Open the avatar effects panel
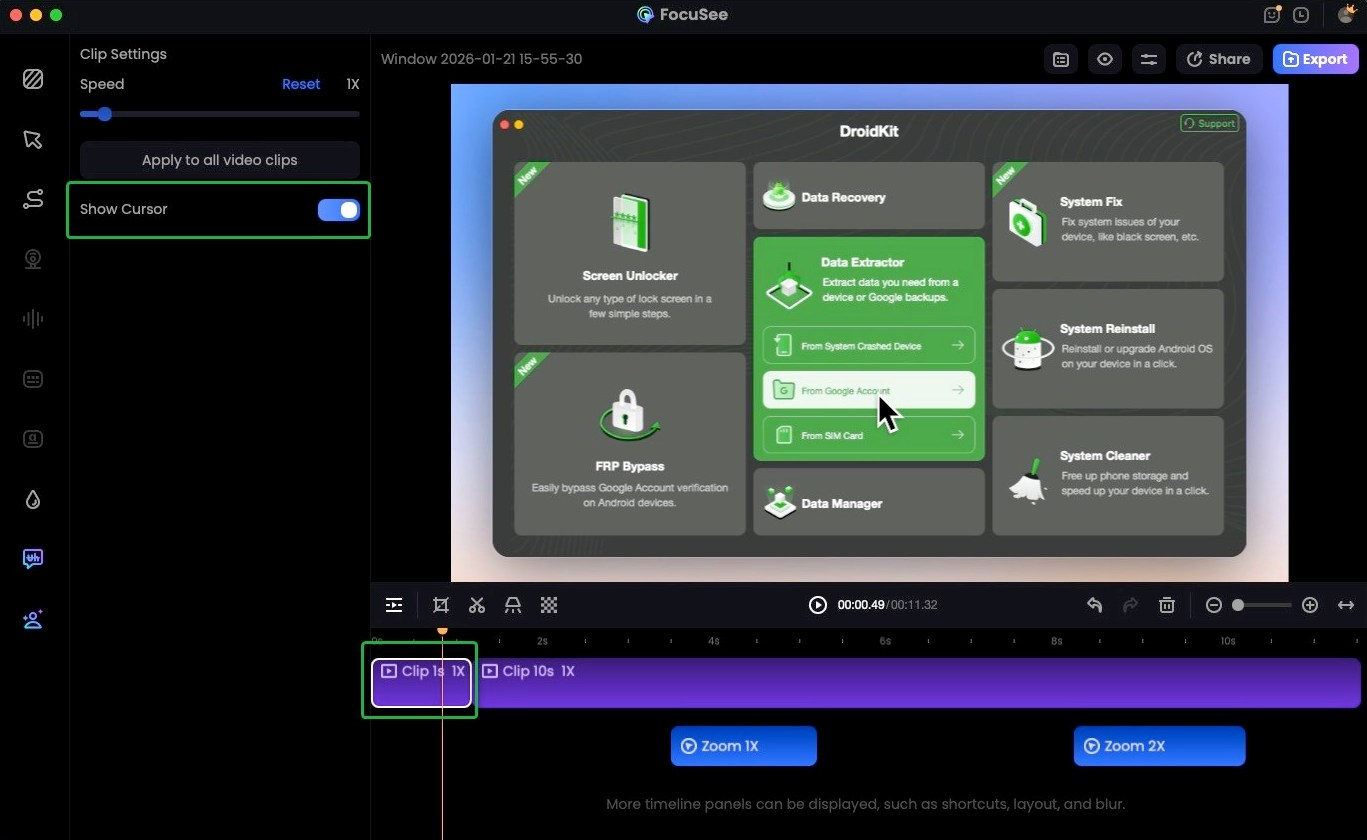This screenshot has width=1367, height=840. pyautogui.click(x=33, y=619)
